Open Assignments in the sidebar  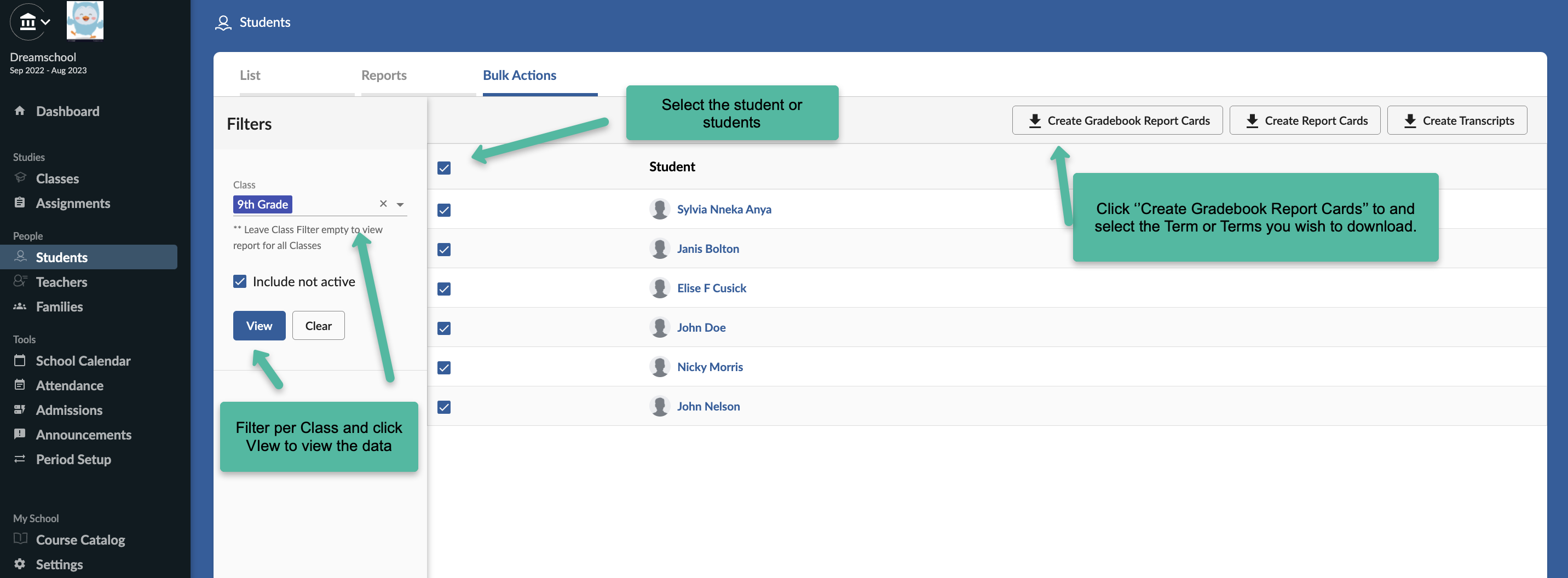coord(72,203)
